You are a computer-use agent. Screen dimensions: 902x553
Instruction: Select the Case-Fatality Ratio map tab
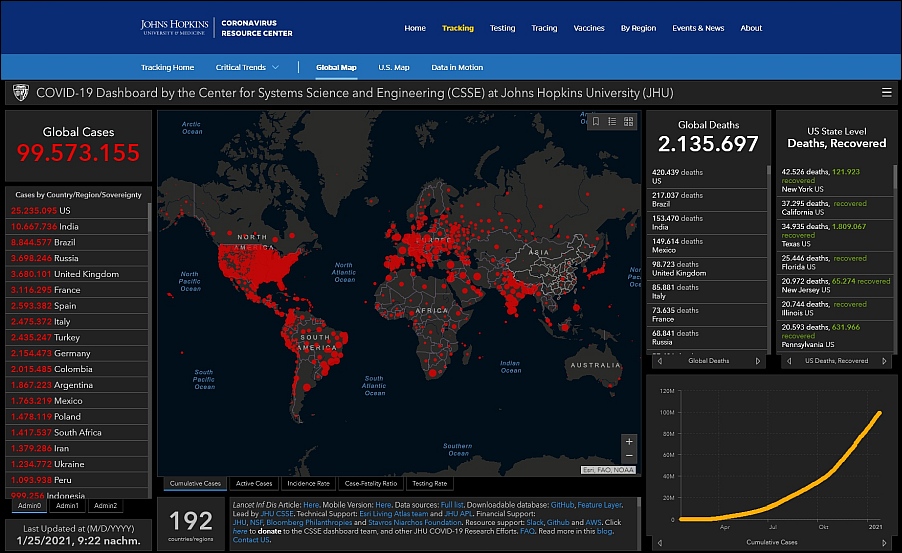371,483
